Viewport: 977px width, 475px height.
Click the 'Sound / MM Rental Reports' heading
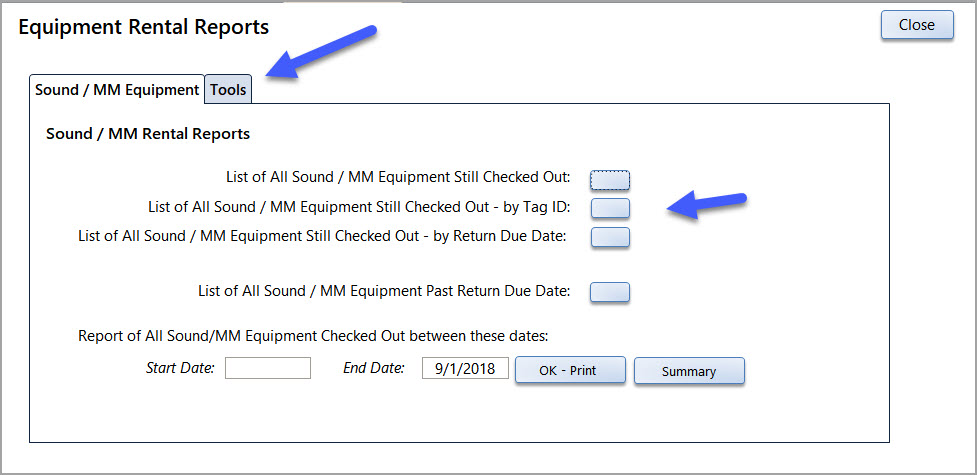pyautogui.click(x=148, y=133)
